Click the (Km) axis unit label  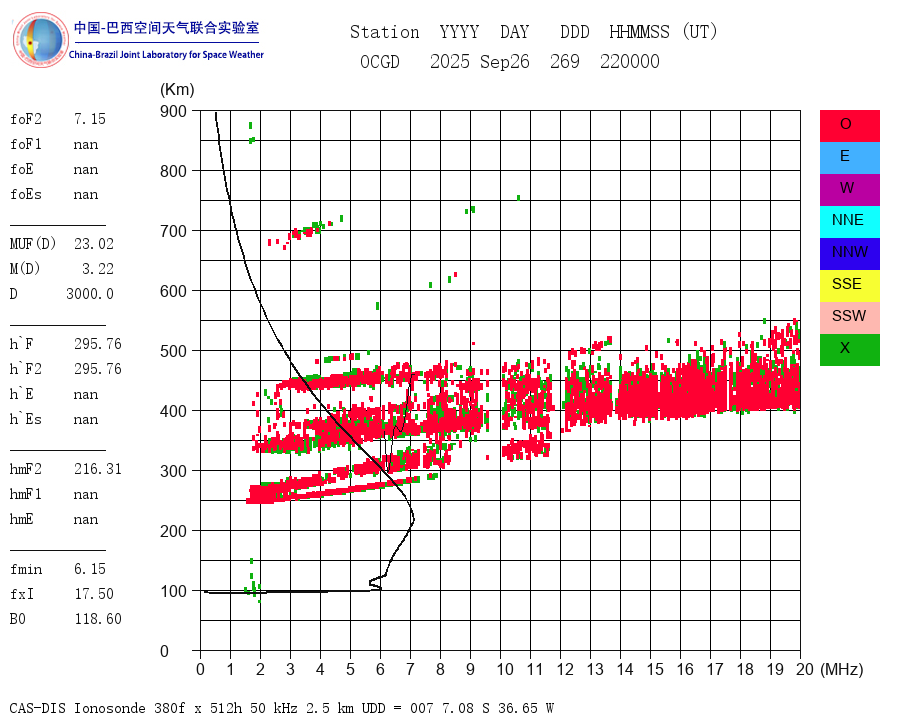[177, 90]
